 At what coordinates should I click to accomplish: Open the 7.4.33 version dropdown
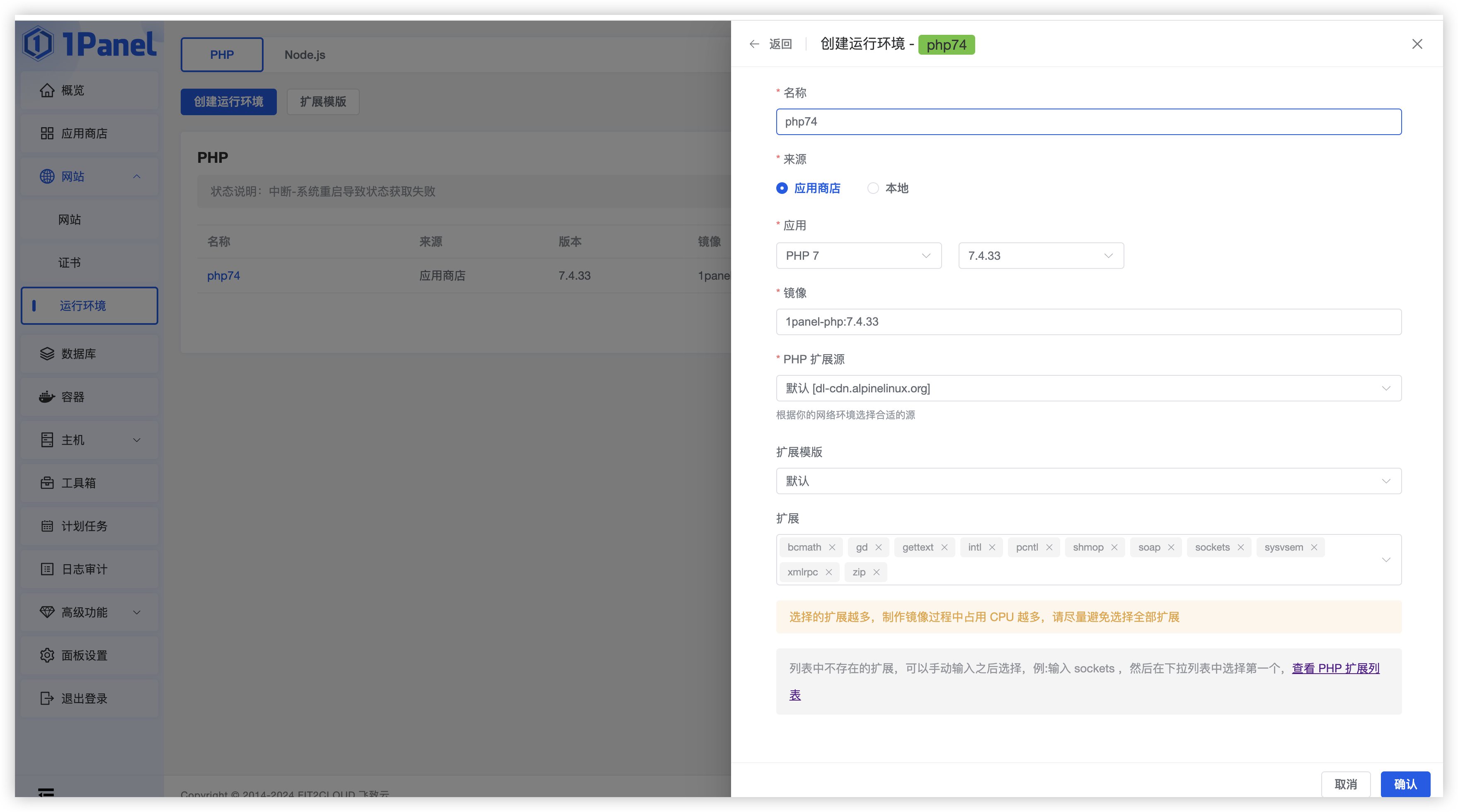pyautogui.click(x=1041, y=256)
